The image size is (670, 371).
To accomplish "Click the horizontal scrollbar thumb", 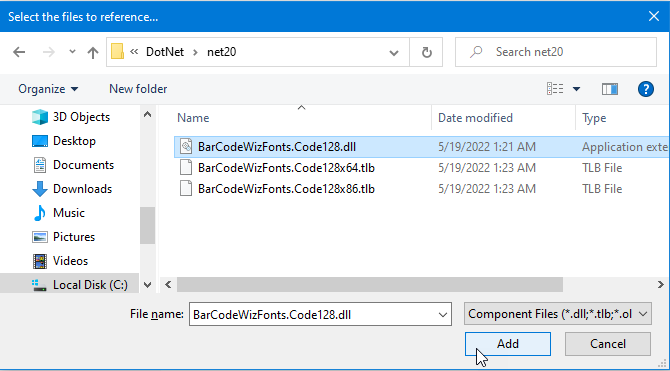I will pos(370,284).
